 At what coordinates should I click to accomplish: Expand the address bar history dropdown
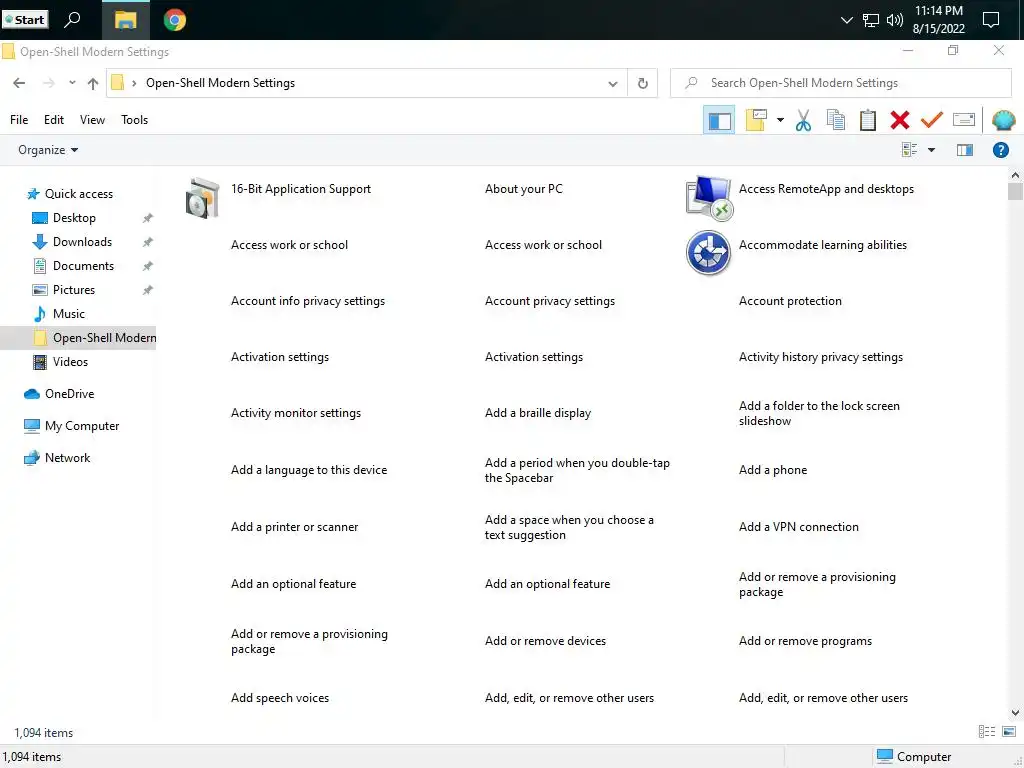[613, 84]
